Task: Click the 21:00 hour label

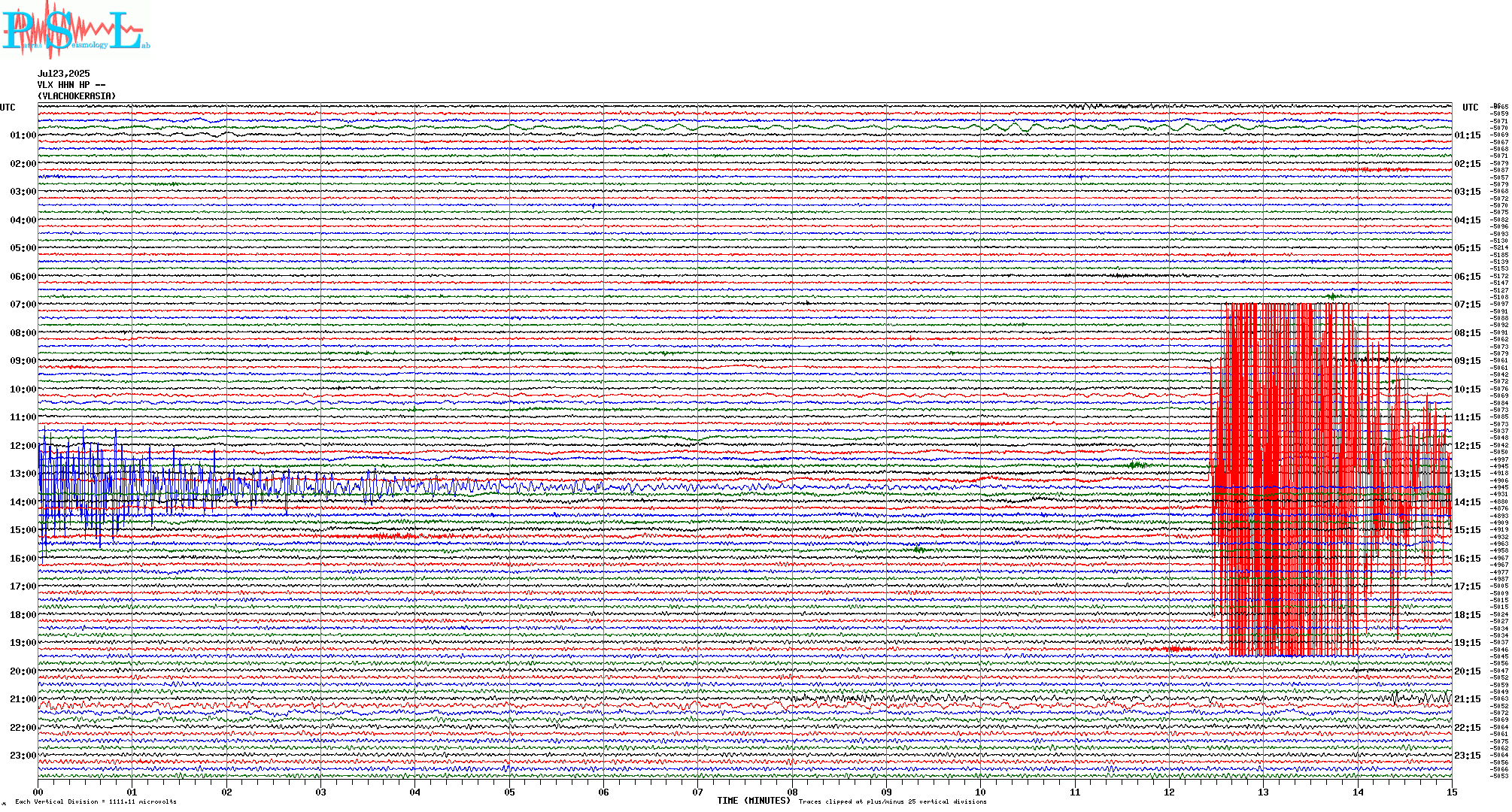Action: (23, 699)
